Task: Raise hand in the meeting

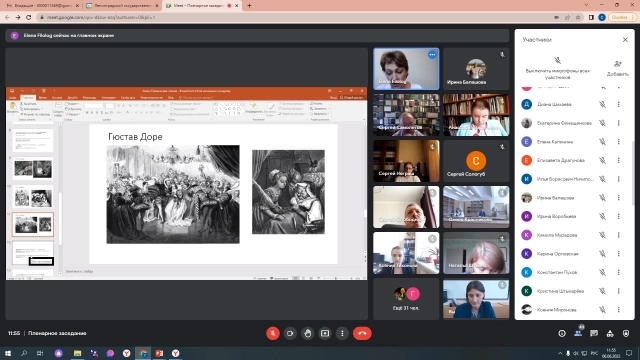Action: (307, 333)
